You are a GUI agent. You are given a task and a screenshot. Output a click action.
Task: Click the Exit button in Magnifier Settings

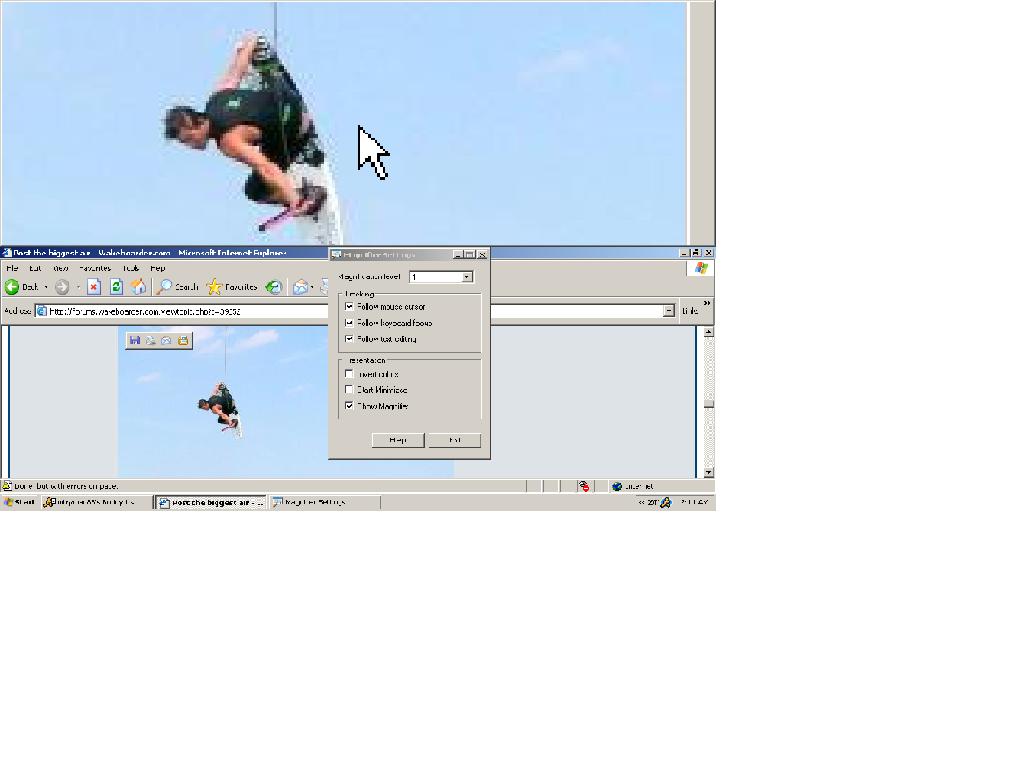click(455, 440)
